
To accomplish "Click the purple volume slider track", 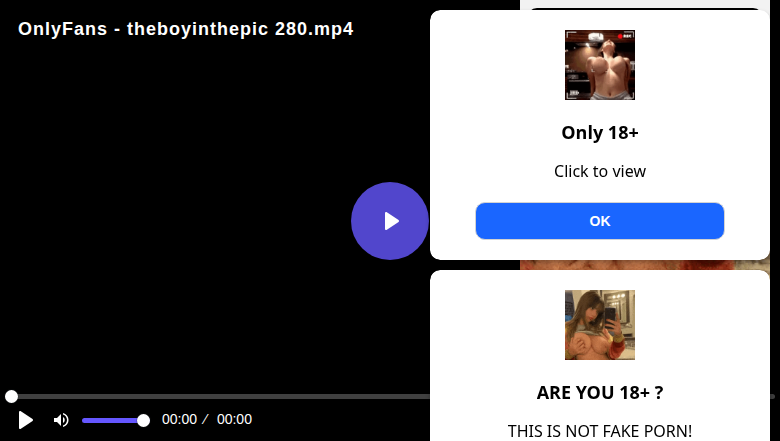I will [x=113, y=421].
